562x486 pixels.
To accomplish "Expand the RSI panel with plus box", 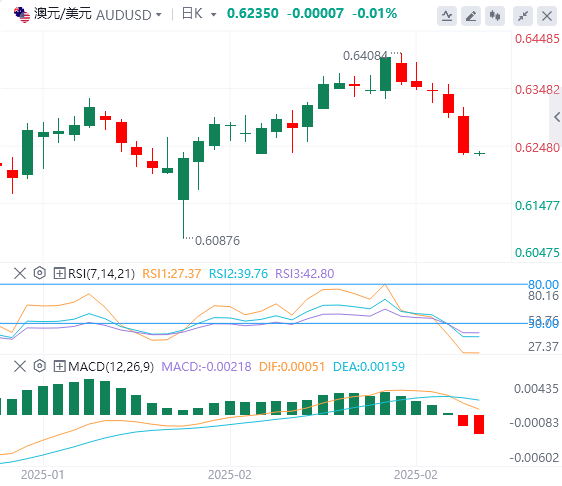I will pyautogui.click(x=59, y=273).
